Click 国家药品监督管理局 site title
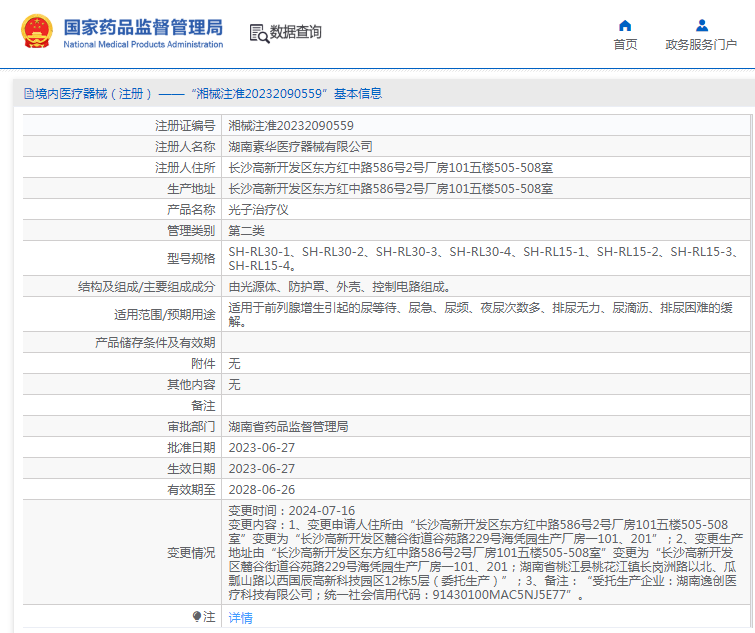755x633 pixels. [143, 27]
